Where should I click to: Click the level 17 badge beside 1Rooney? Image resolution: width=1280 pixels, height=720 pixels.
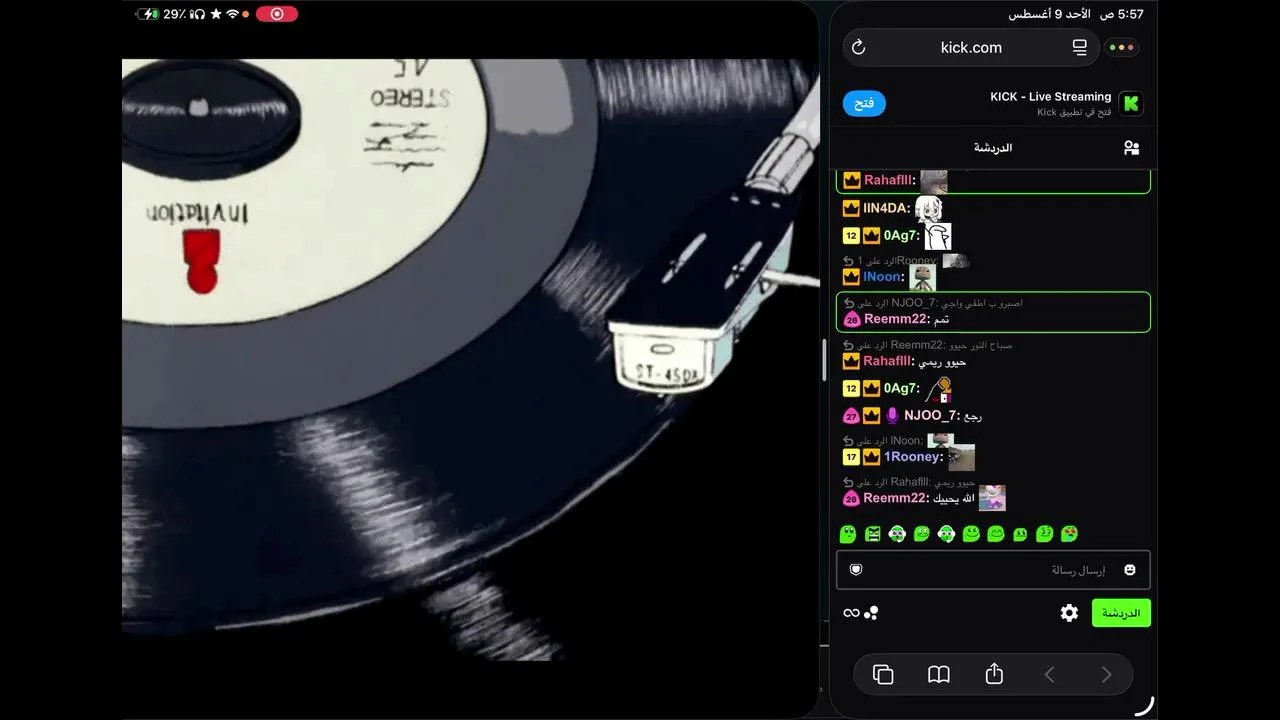(851, 457)
